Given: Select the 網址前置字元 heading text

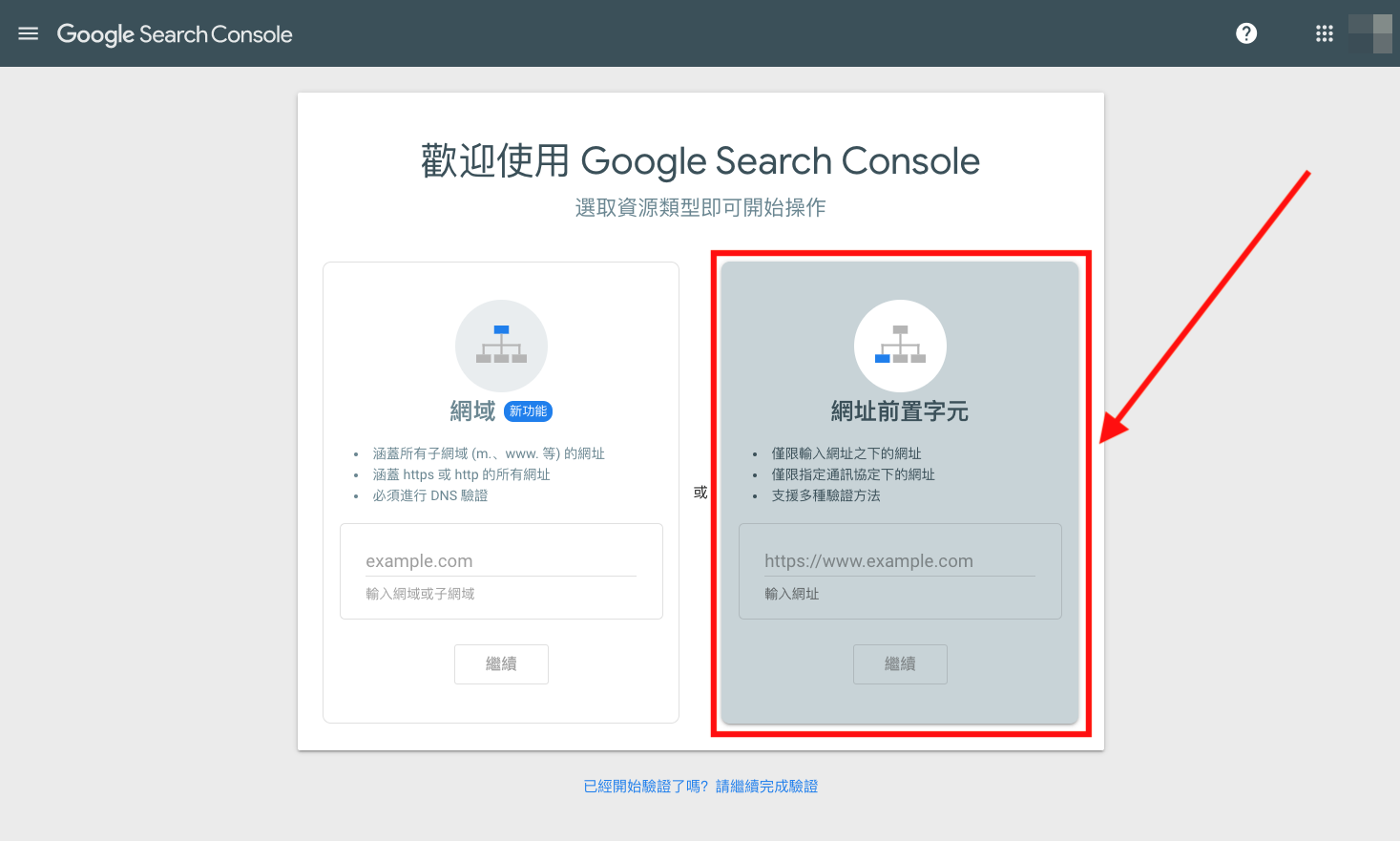Looking at the screenshot, I should 900,411.
